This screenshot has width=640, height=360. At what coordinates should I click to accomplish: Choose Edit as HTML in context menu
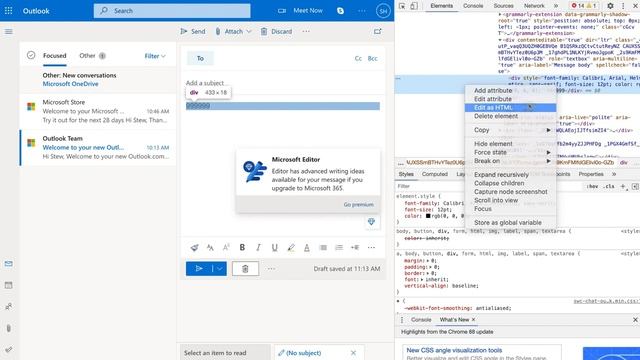pos(510,108)
